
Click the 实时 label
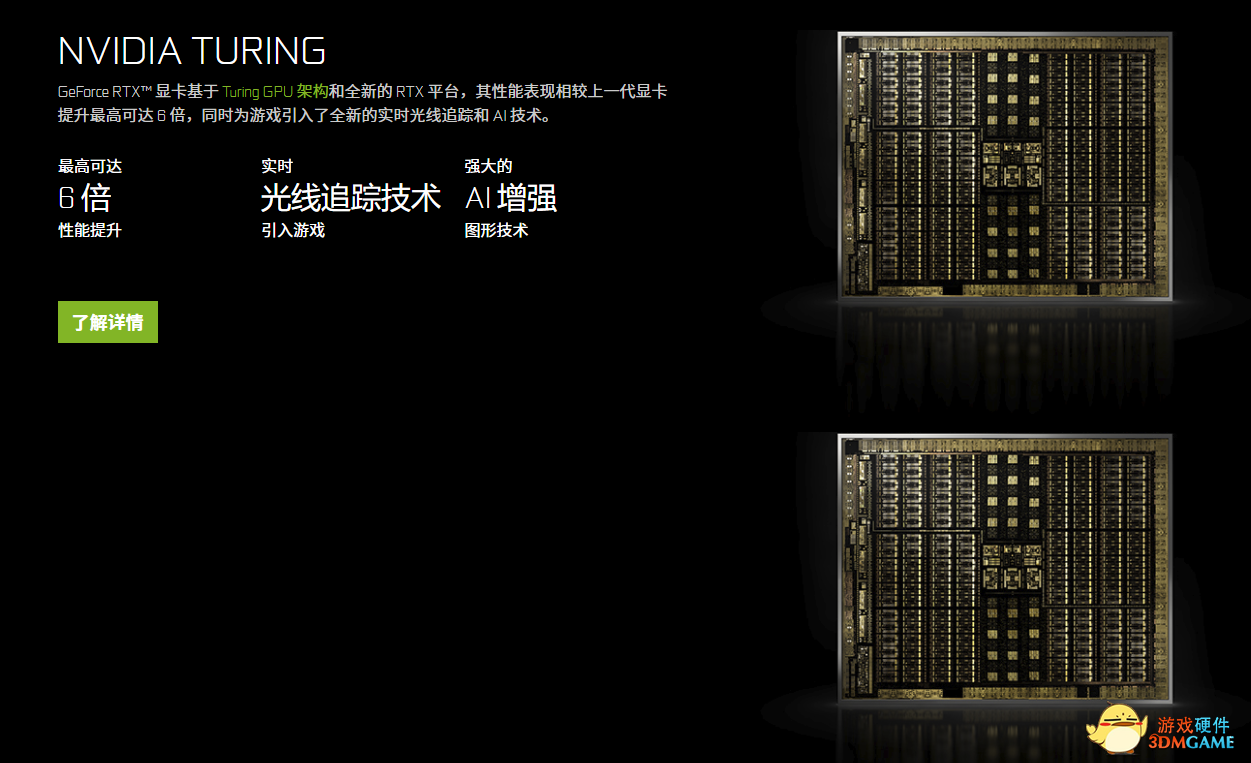[x=277, y=166]
